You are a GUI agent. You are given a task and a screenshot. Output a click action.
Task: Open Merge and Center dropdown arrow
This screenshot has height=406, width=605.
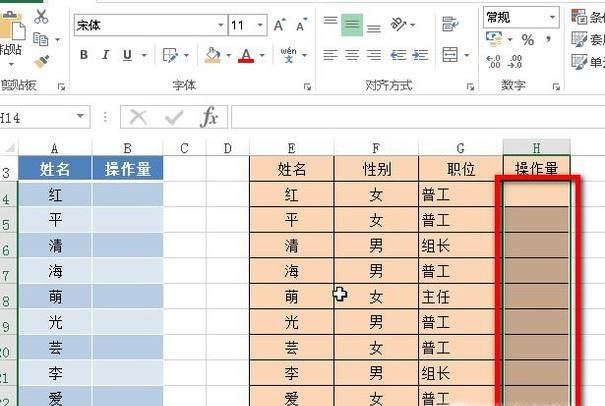coord(466,56)
